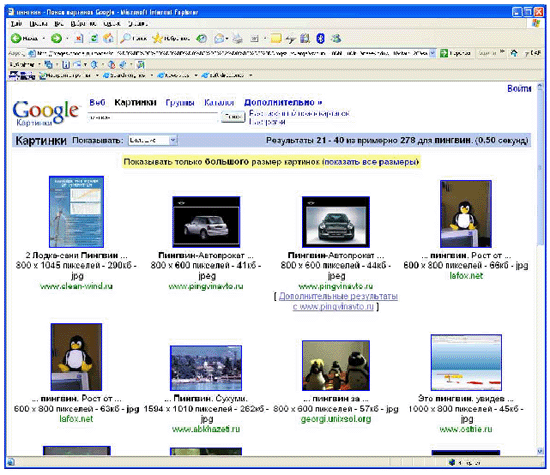This screenshot has width=550, height=475.
Task: Click the 'показать все размеры' link
Action: (370, 162)
